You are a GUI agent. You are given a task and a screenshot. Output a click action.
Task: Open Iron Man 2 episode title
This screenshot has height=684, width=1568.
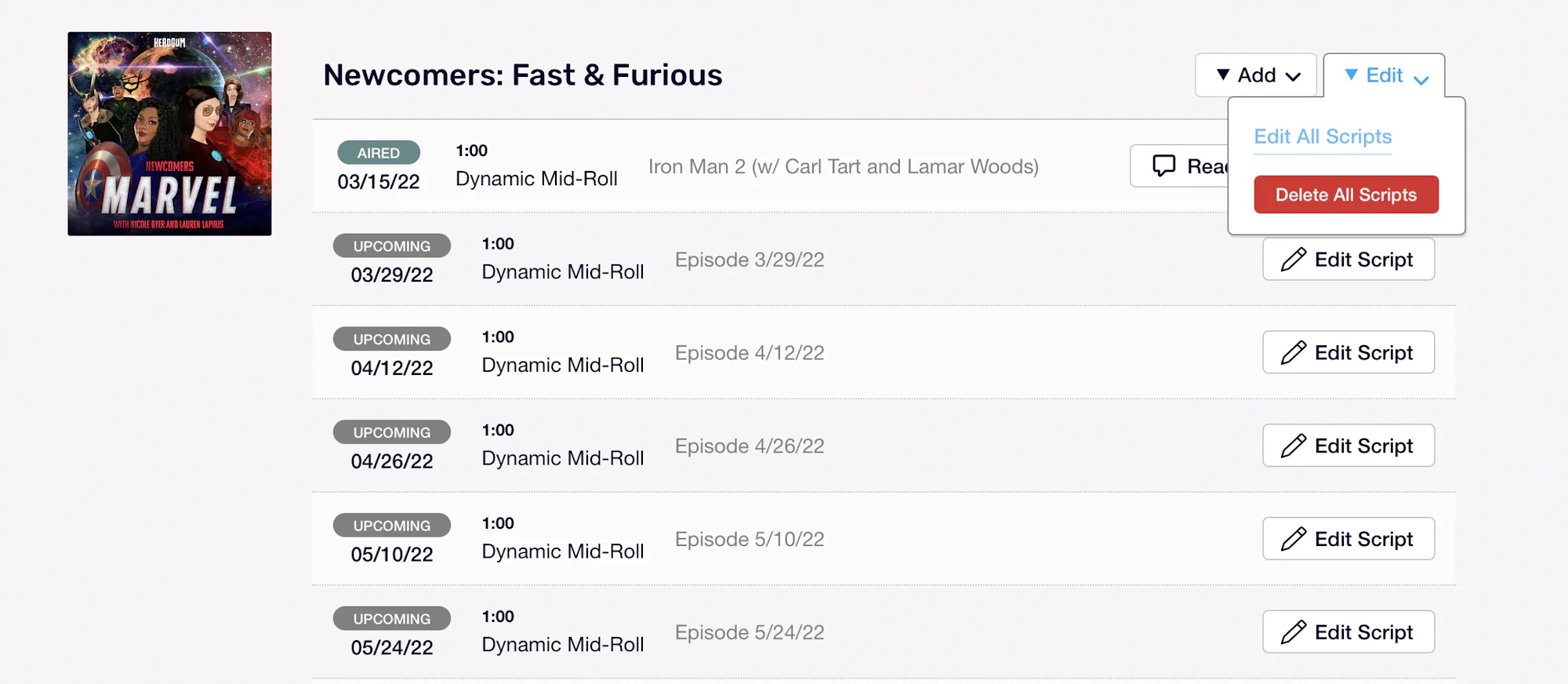[x=844, y=167]
